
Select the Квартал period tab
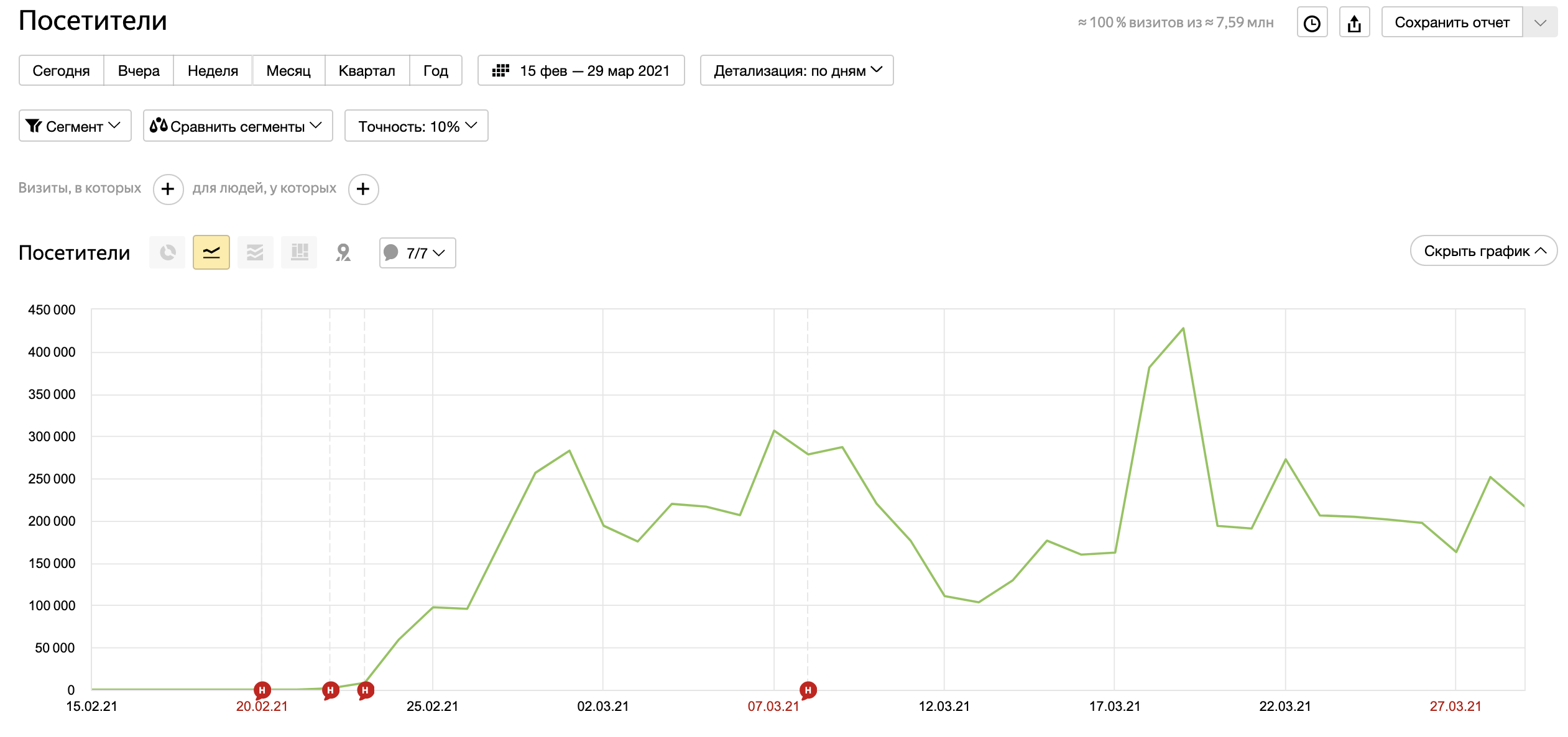(367, 71)
